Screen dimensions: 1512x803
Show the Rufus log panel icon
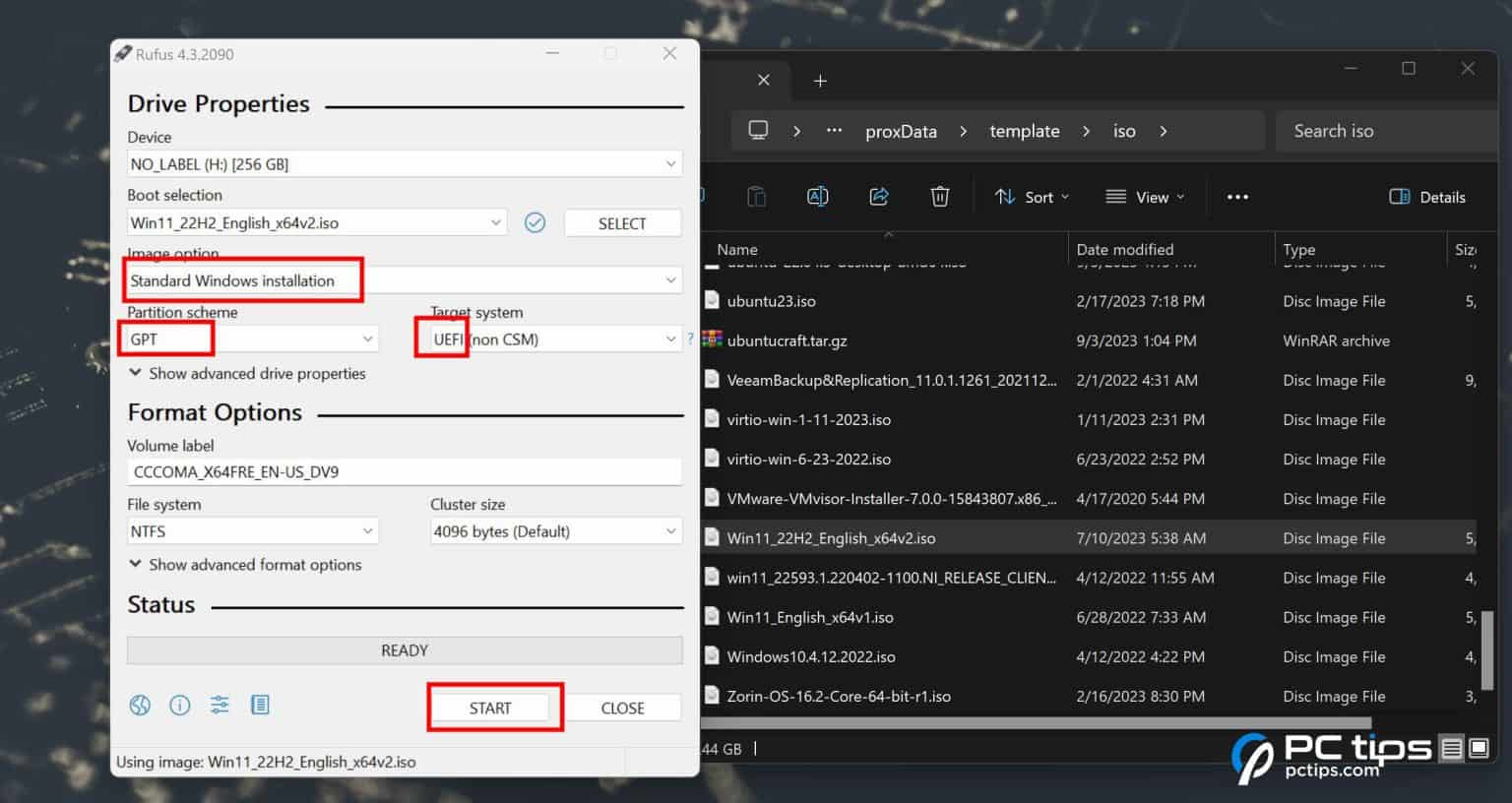pyautogui.click(x=260, y=705)
